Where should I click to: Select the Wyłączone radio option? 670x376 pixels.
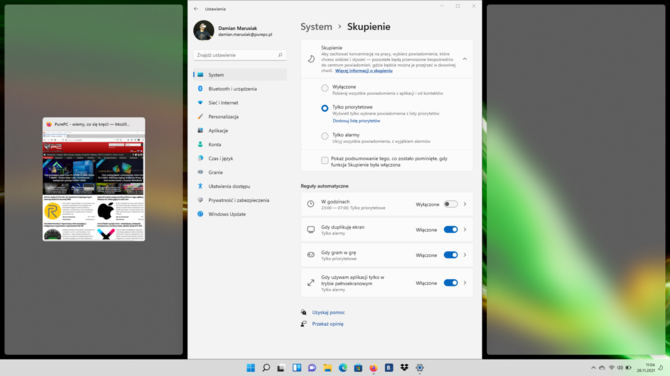point(325,88)
